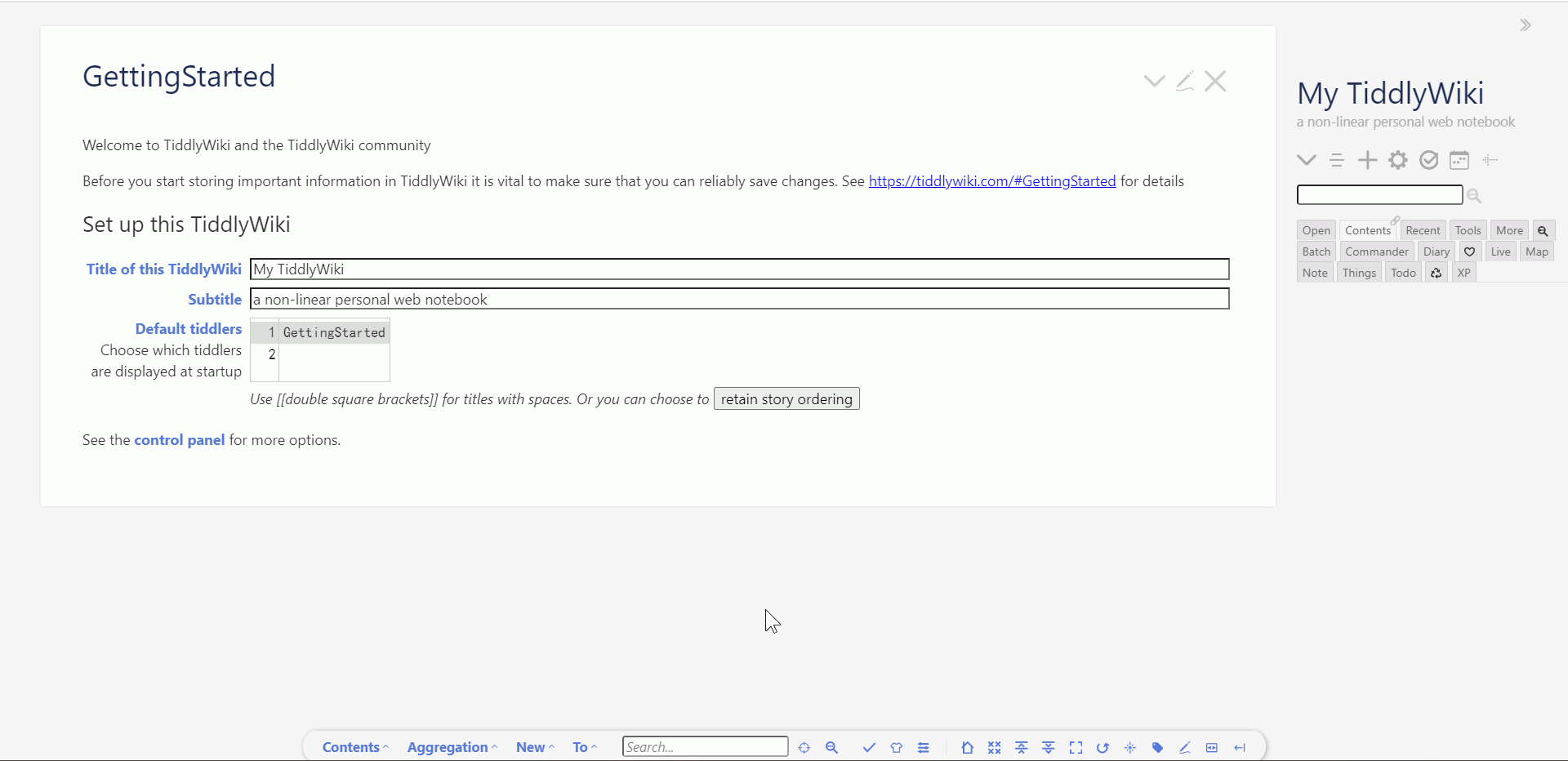The width and height of the screenshot is (1568, 761).
Task: Click the fold-all up-arrows icon
Action: (x=1021, y=747)
